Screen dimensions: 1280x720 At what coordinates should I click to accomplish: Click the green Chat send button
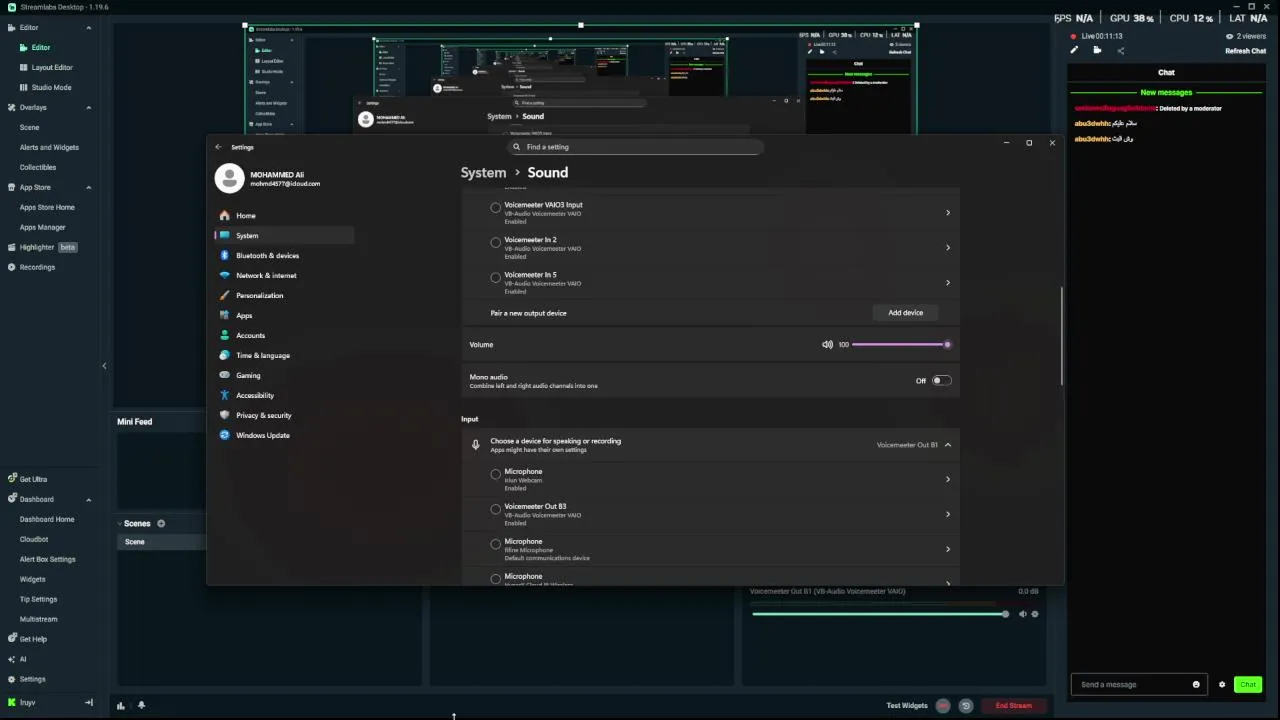[x=1247, y=685]
